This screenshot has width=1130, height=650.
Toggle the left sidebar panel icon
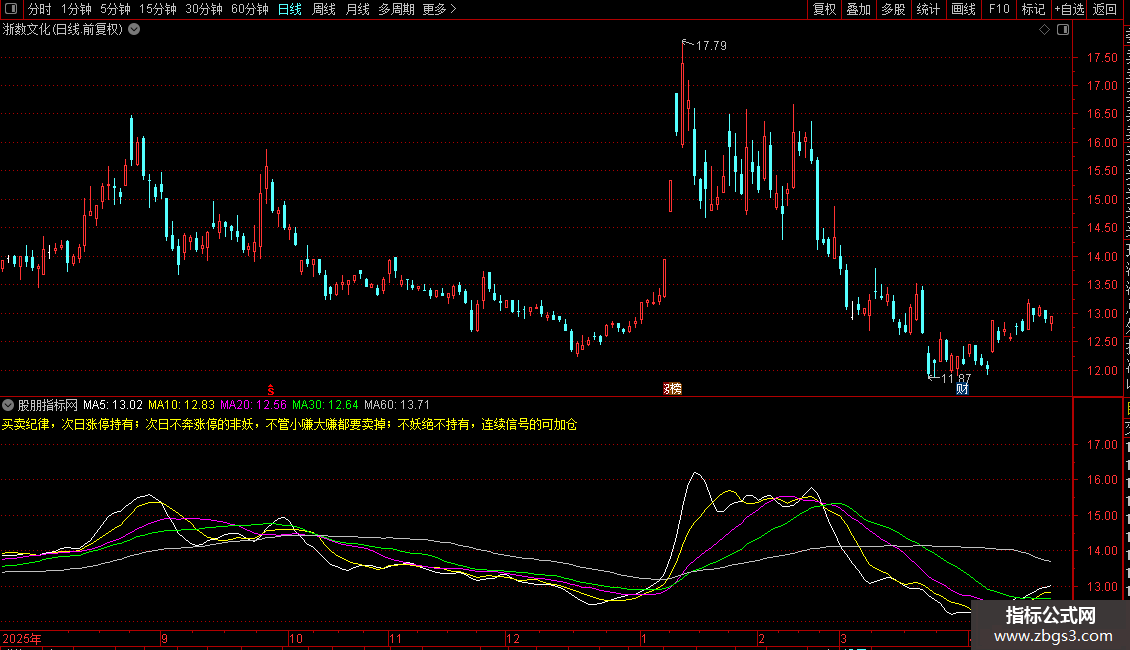pyautogui.click(x=10, y=9)
